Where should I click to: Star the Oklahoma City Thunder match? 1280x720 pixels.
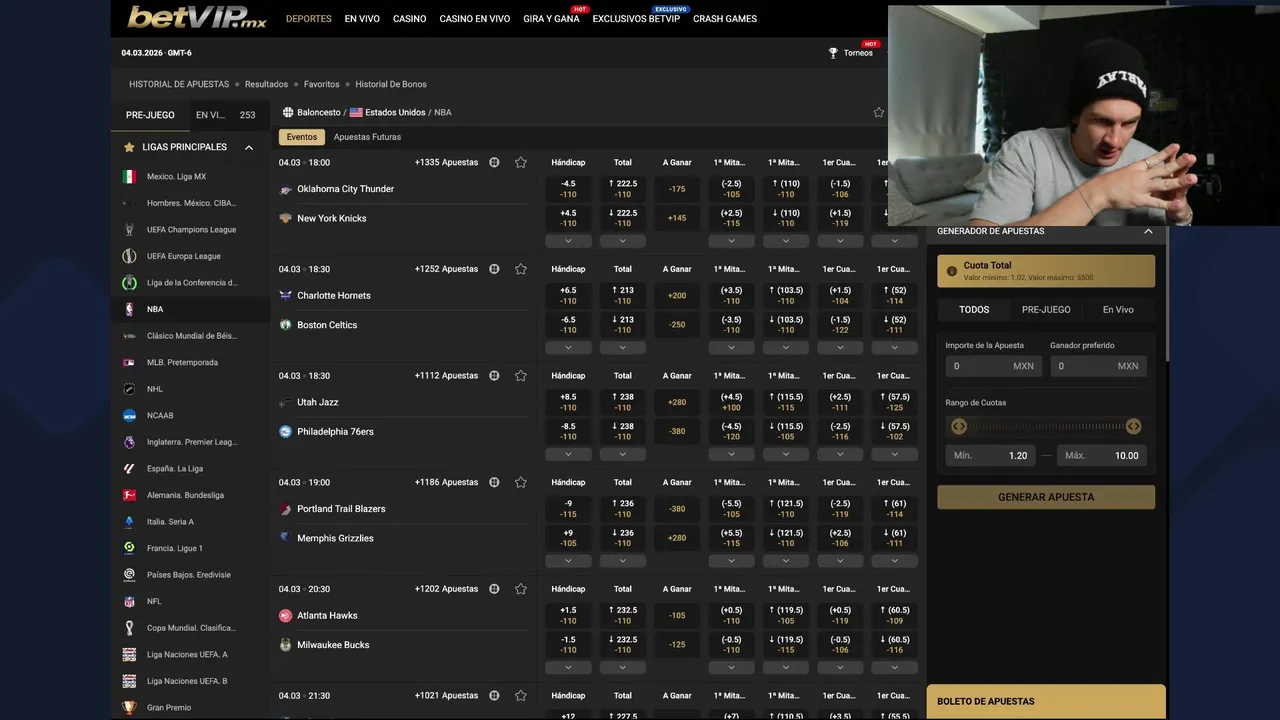521,162
